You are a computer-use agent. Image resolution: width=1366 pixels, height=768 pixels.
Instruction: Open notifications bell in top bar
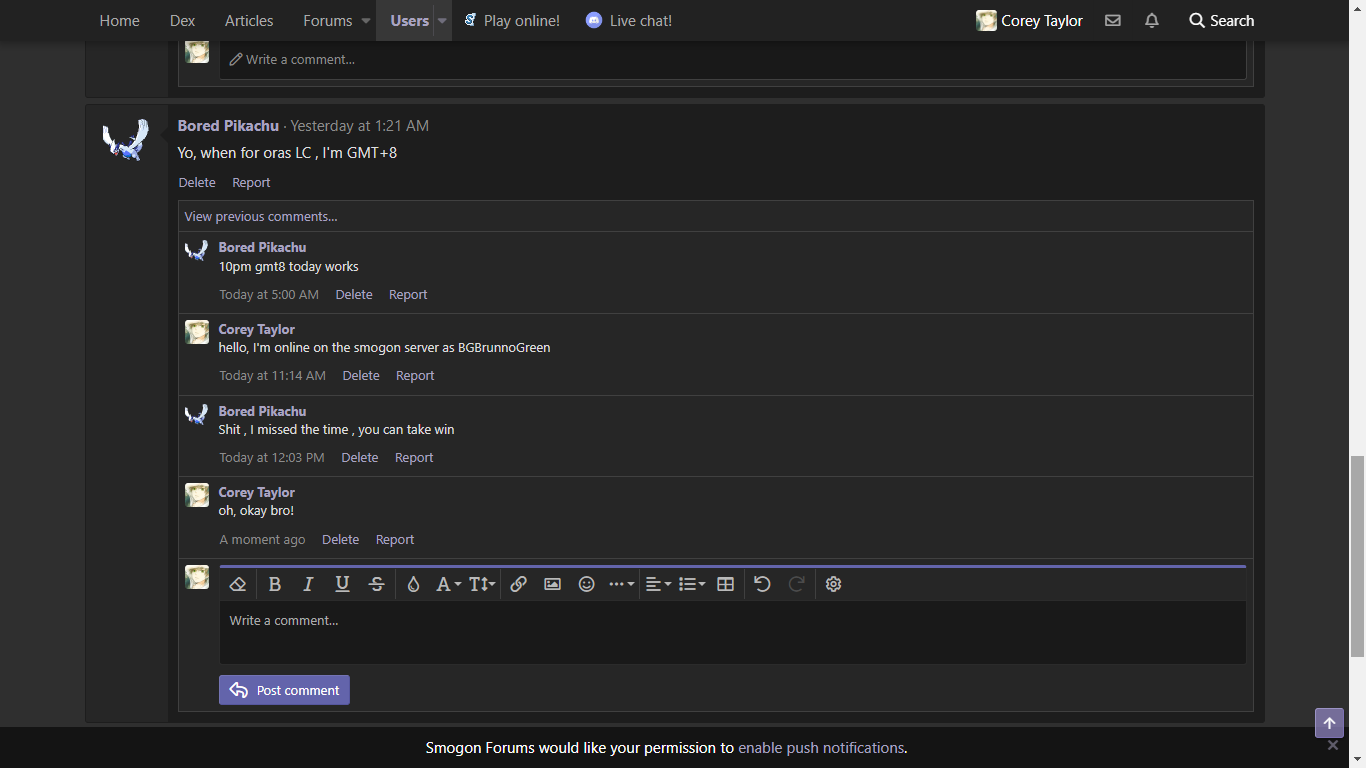(x=1152, y=20)
